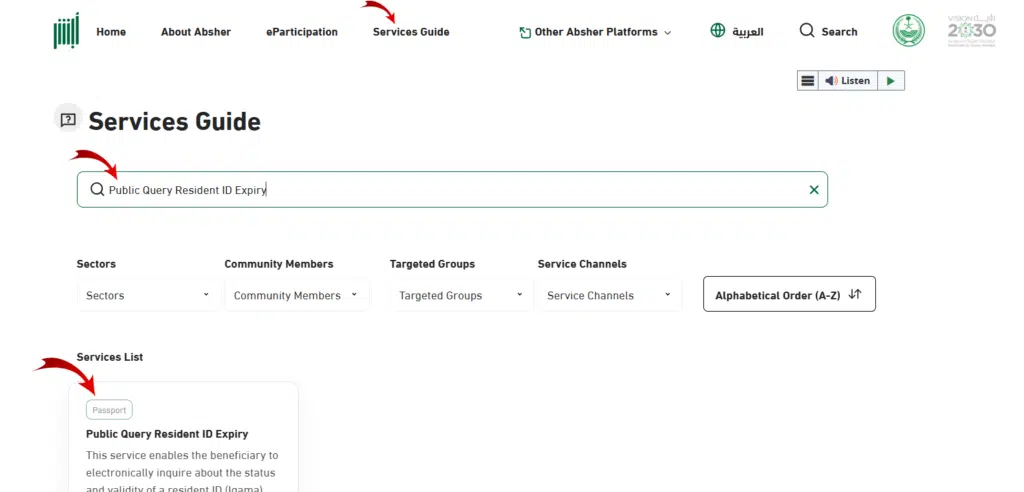Open the Targeted Groups dropdown
This screenshot has width=1024, height=492.
click(x=461, y=295)
